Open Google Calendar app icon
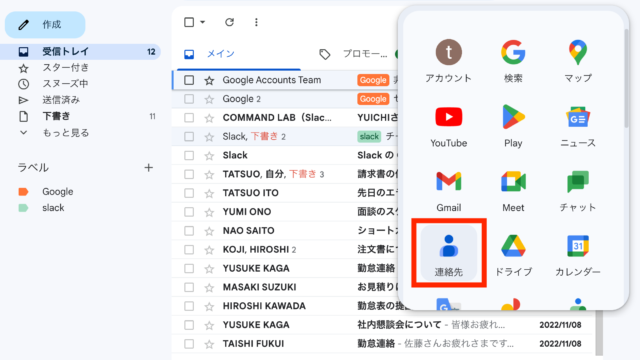Viewport: 640px width, 360px height. coord(578,255)
